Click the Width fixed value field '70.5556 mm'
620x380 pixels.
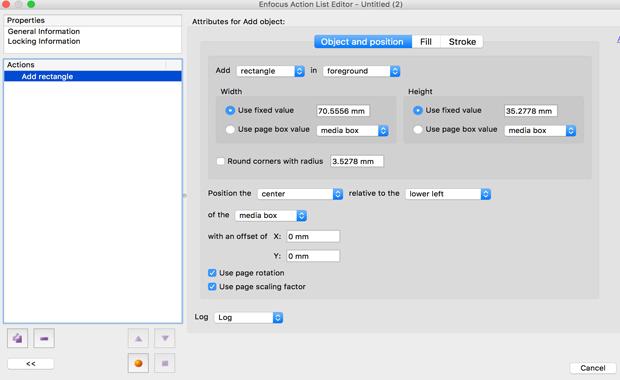[x=343, y=111]
